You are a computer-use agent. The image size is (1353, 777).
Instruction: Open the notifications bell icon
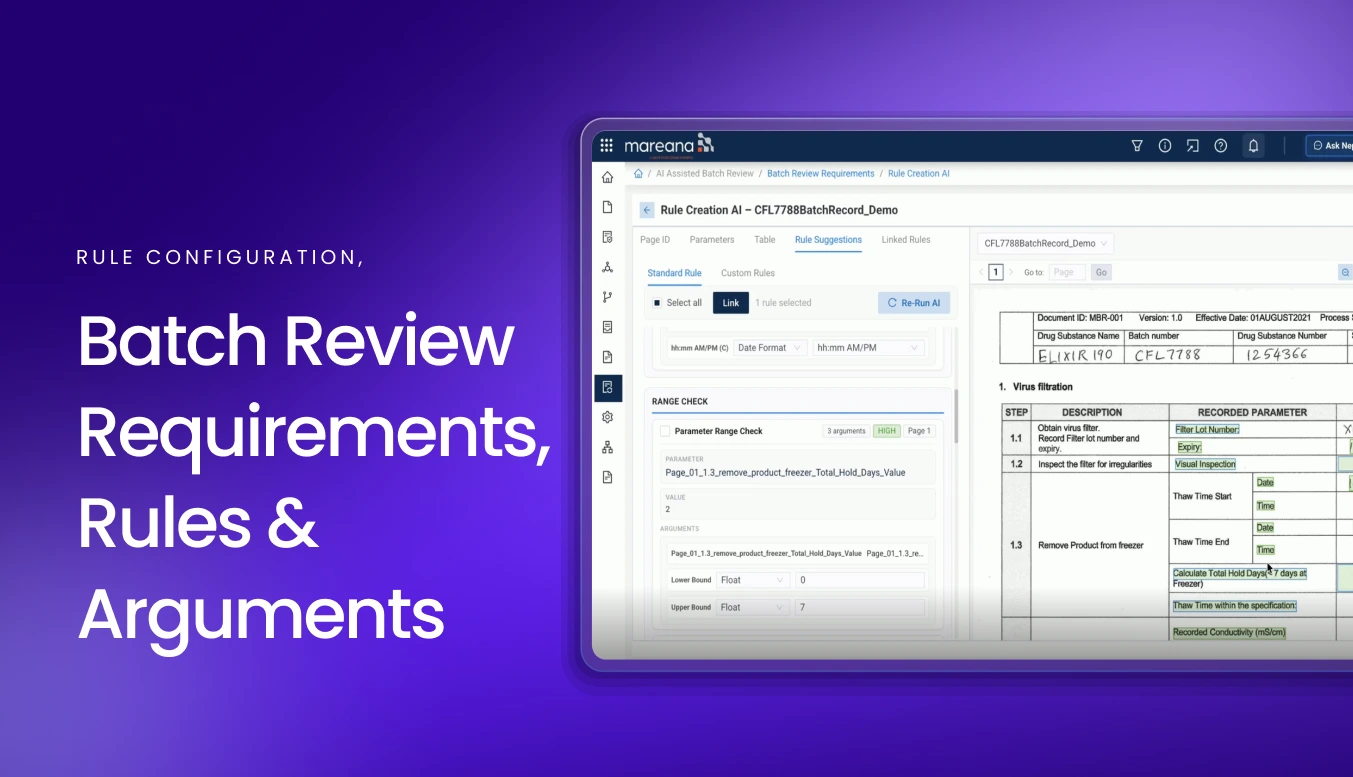tap(1253, 145)
